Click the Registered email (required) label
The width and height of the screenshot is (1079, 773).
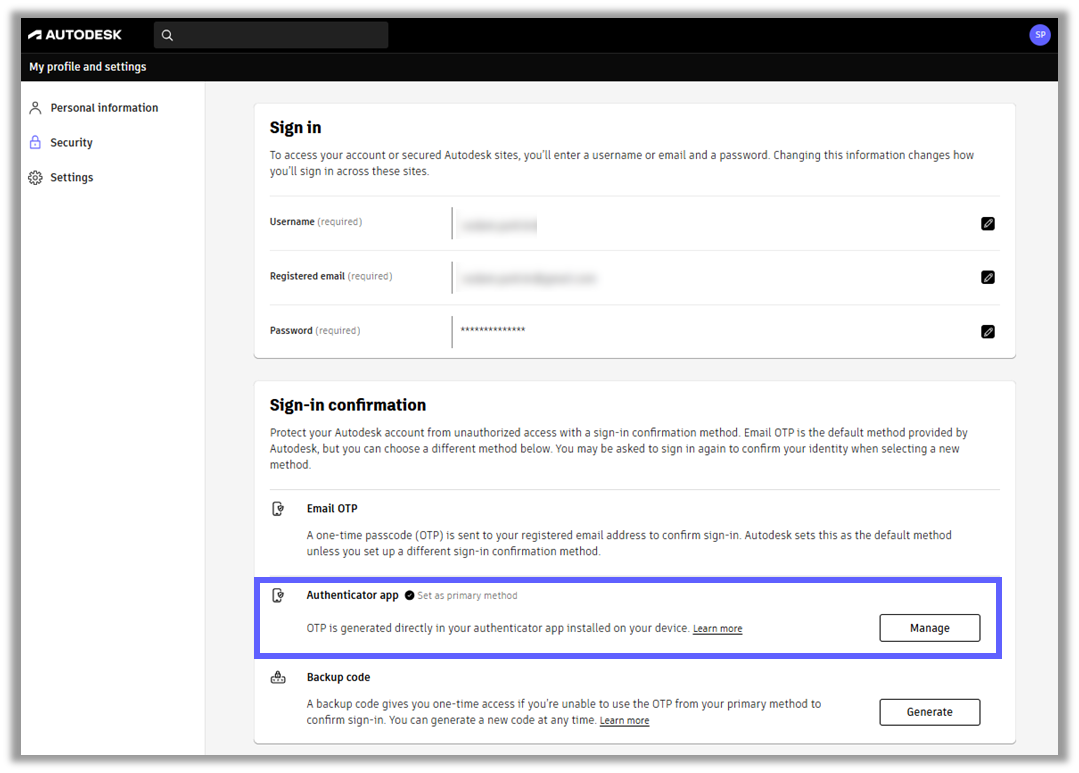click(331, 276)
